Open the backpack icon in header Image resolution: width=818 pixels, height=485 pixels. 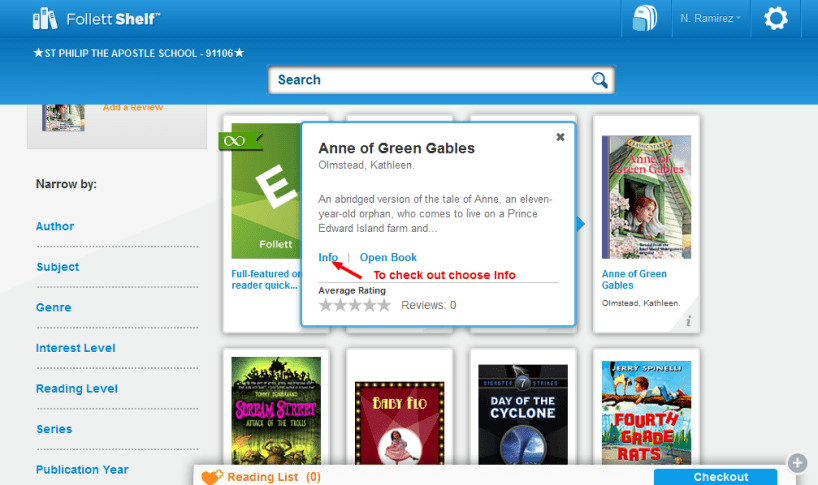(x=645, y=18)
